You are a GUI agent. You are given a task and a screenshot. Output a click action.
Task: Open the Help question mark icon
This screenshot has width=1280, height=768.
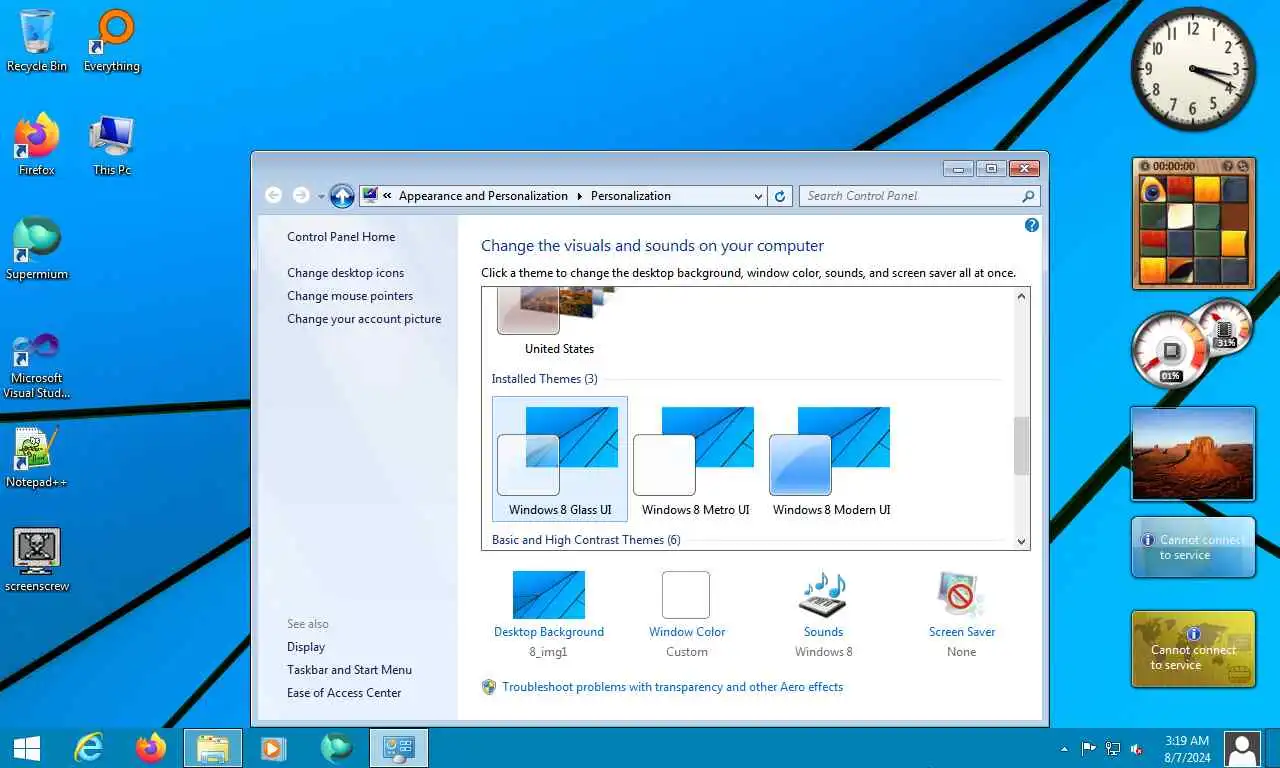coord(1032,225)
